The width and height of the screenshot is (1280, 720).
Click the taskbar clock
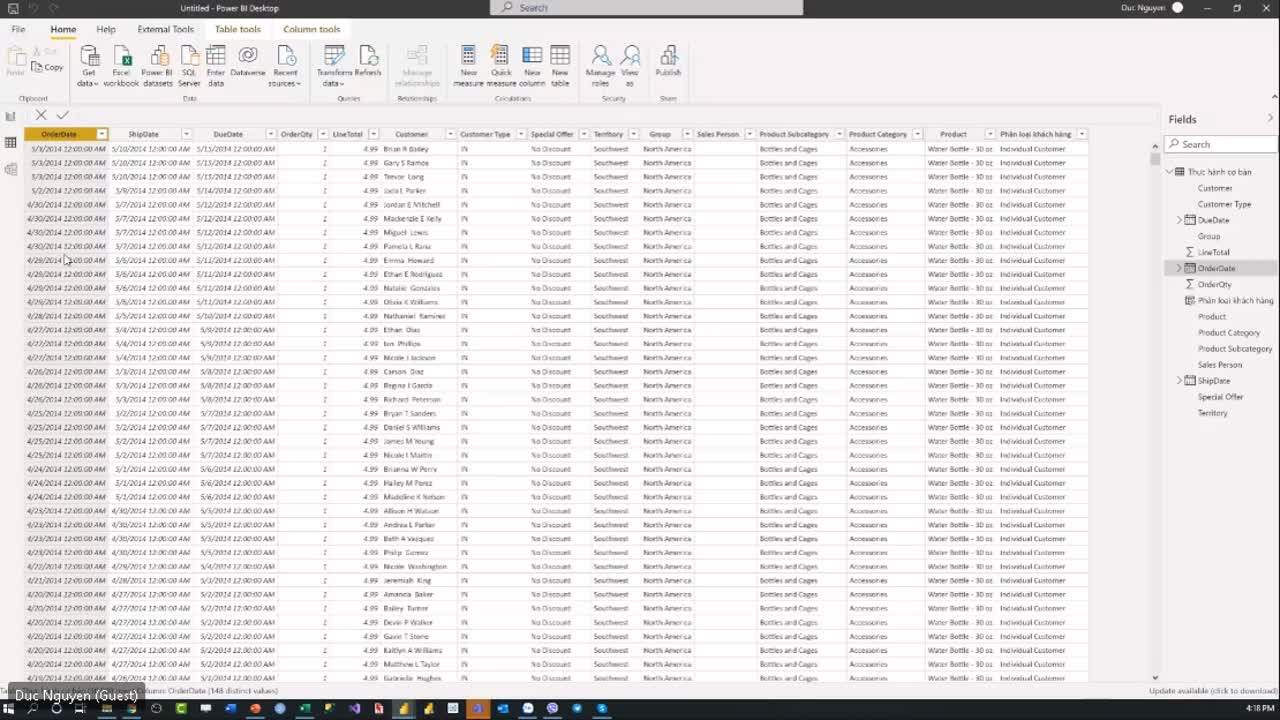[1260, 709]
